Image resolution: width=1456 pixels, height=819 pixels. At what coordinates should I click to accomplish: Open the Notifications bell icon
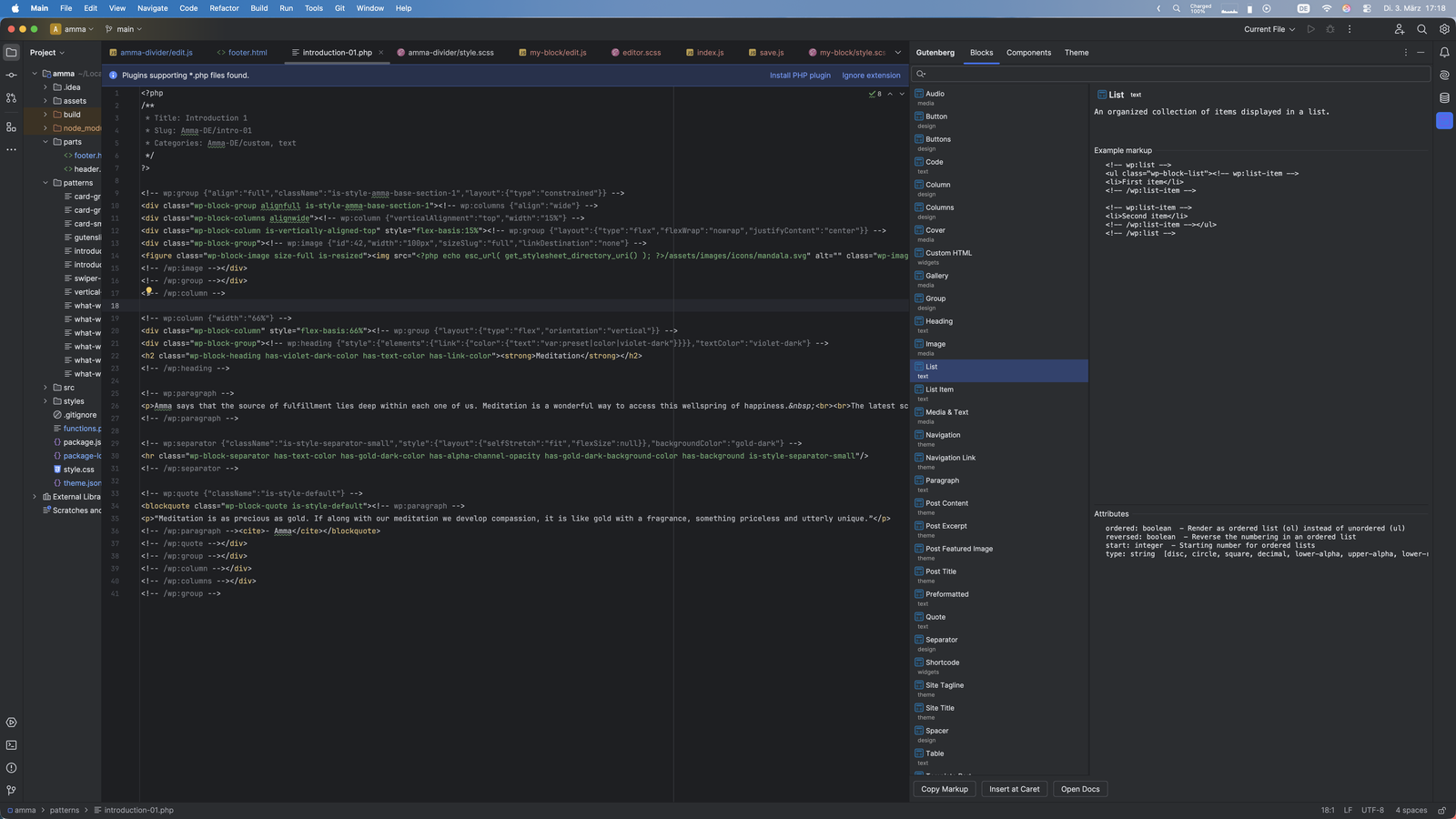click(x=1444, y=52)
